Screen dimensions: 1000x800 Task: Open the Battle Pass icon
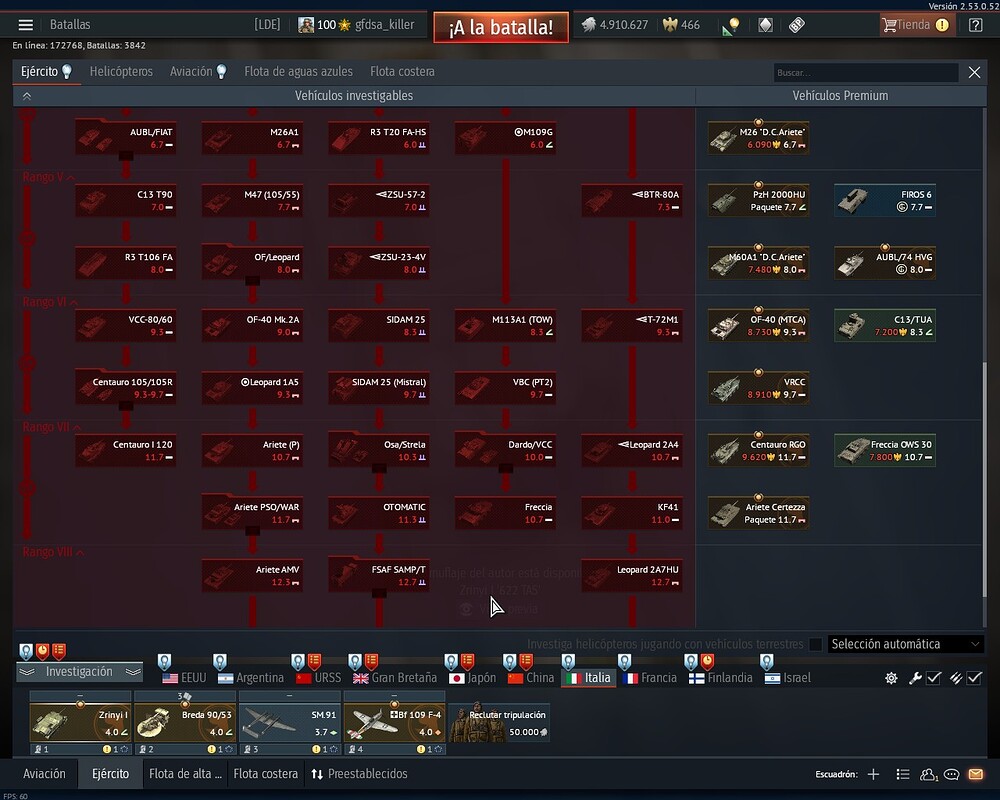coord(797,25)
